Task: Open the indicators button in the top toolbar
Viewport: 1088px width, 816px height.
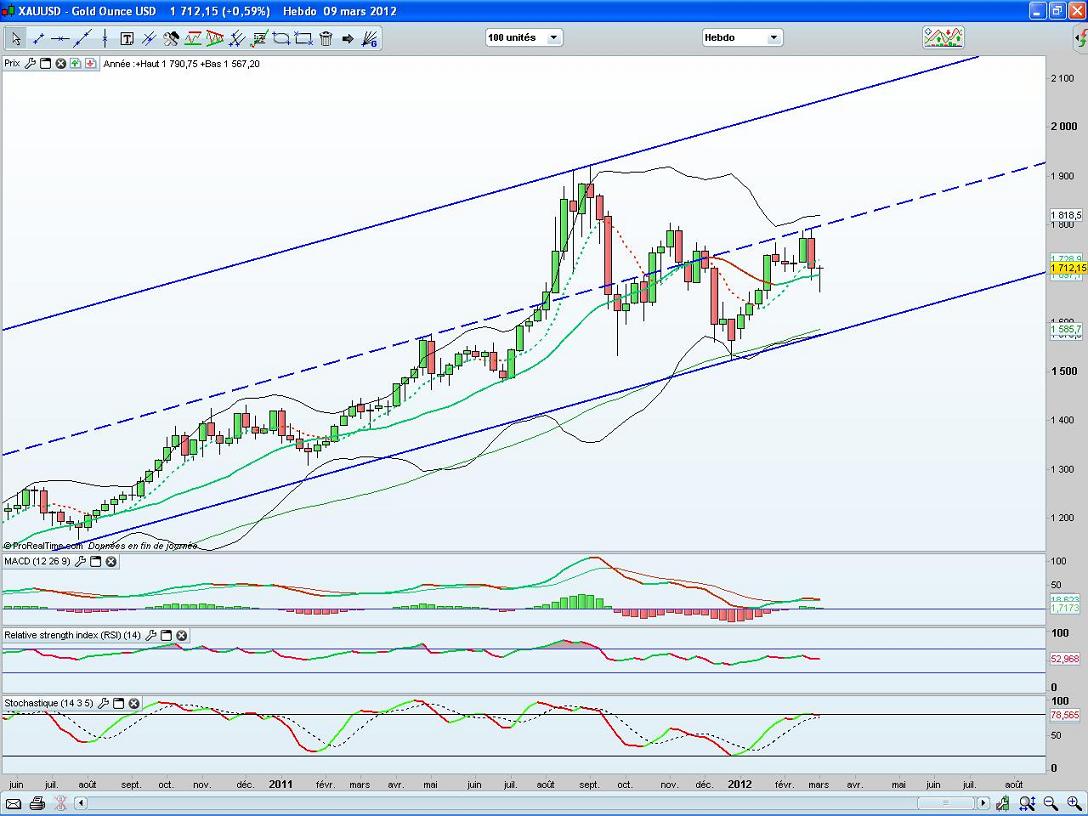Action: click(x=943, y=38)
